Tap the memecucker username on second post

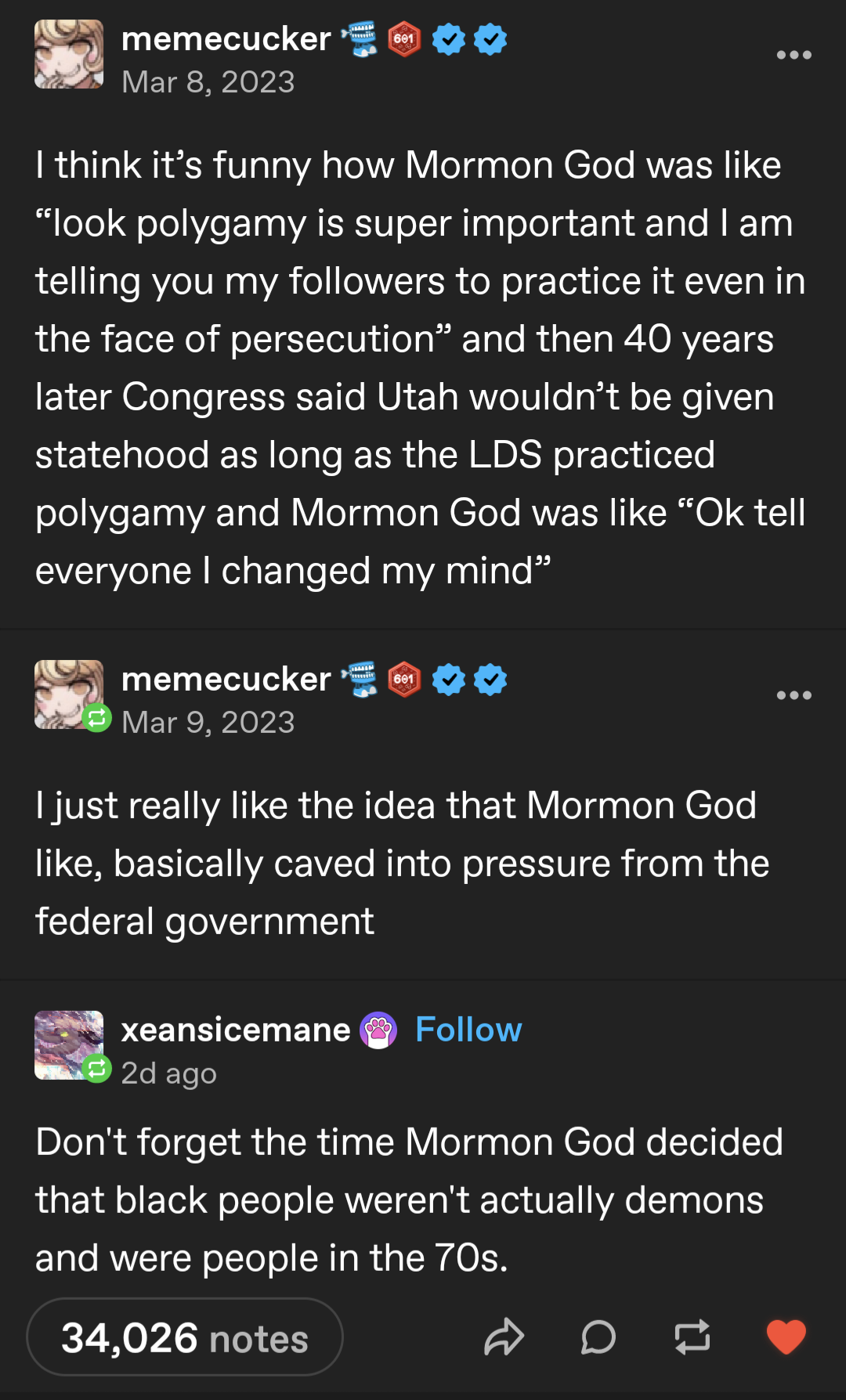coord(226,680)
